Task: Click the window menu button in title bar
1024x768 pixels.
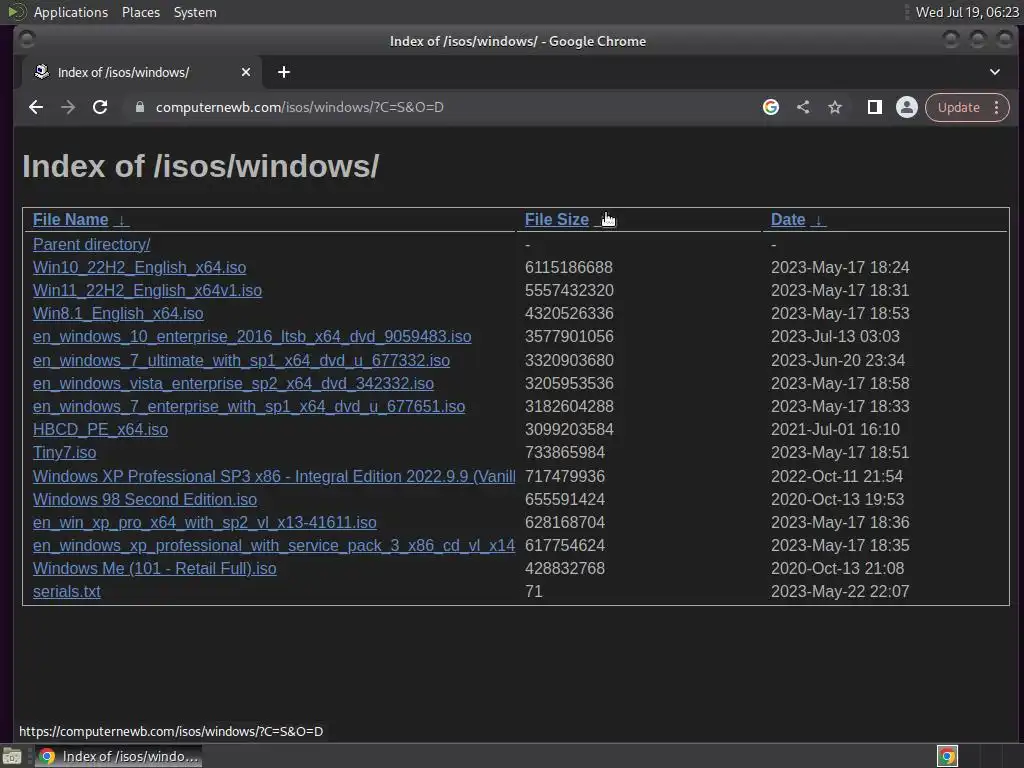Action: coord(27,40)
